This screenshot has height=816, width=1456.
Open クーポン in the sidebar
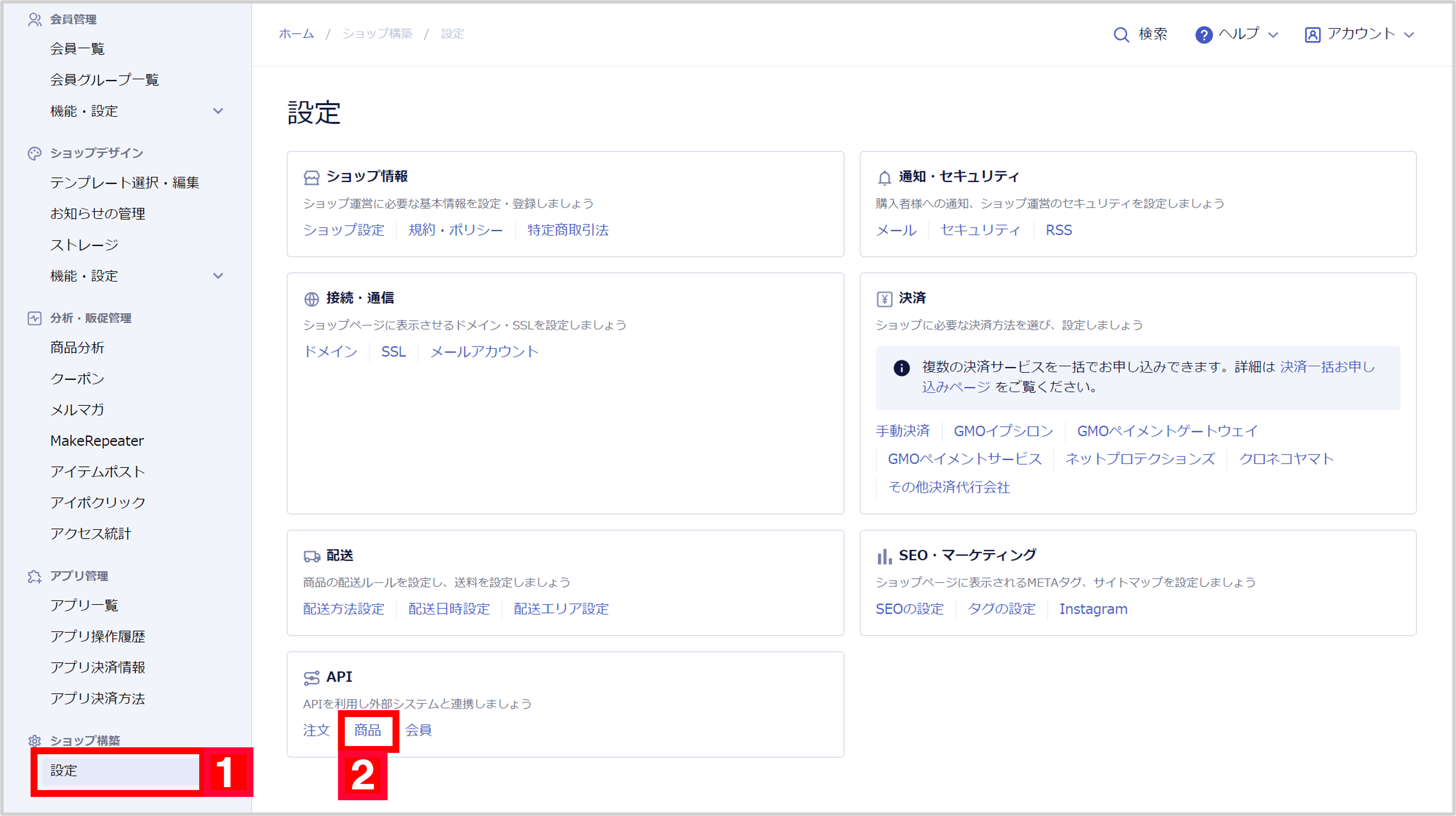click(x=78, y=379)
